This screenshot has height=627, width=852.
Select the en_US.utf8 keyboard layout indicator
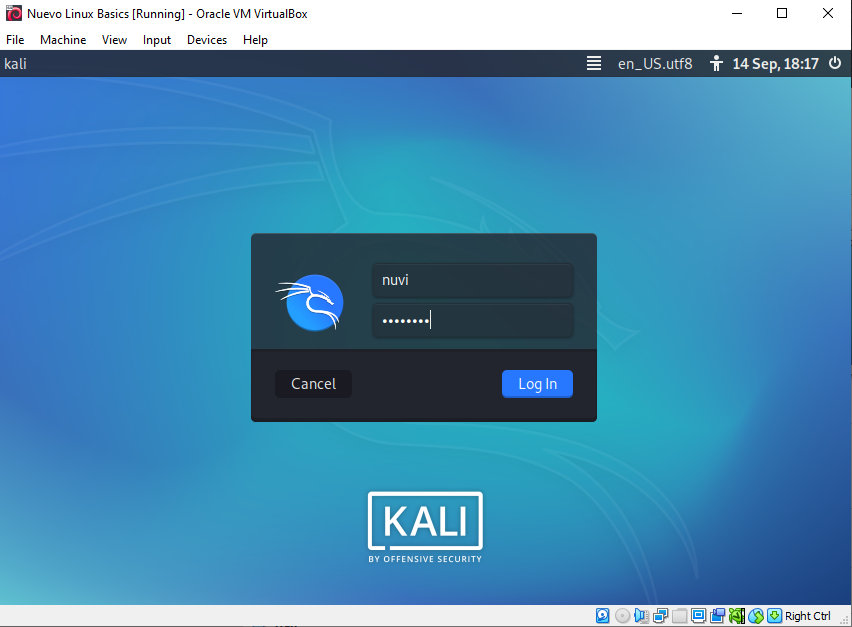coord(654,63)
